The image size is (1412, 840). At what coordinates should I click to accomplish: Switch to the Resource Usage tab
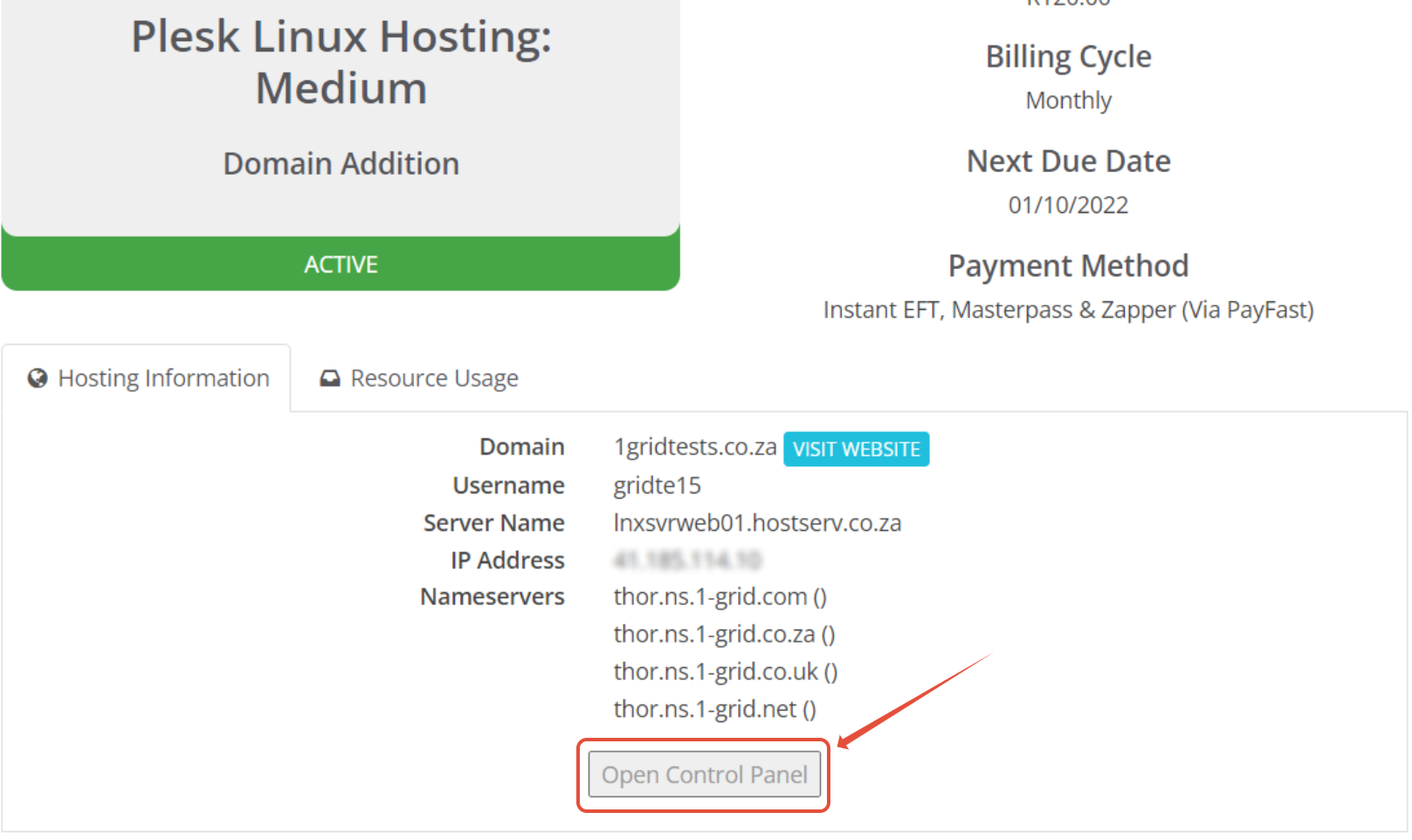418,378
